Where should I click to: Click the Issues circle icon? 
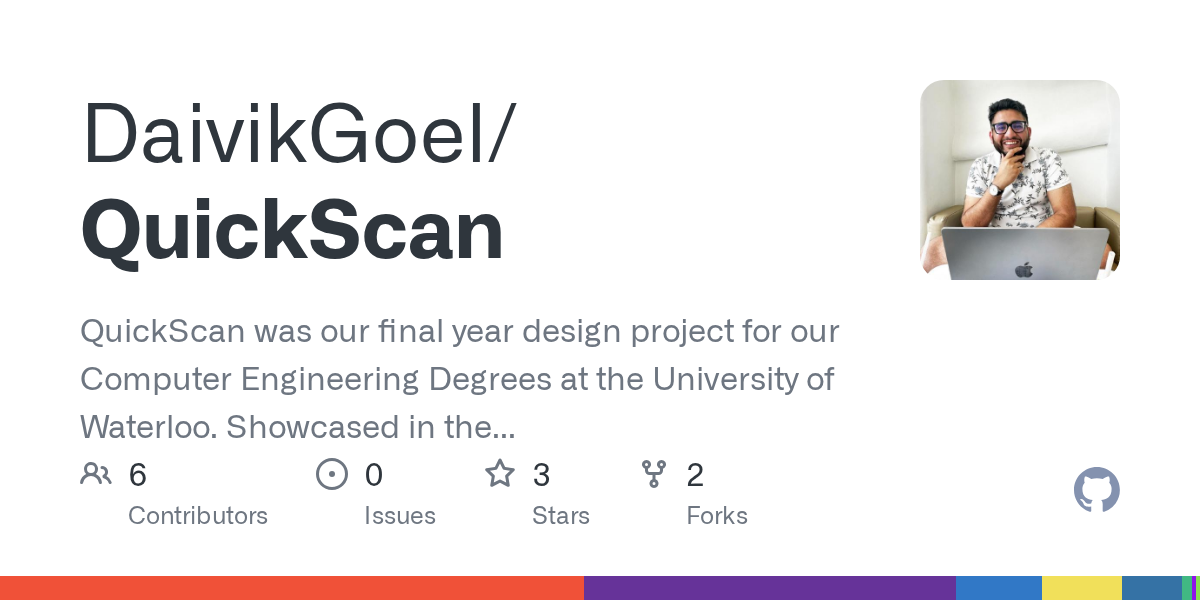click(331, 474)
